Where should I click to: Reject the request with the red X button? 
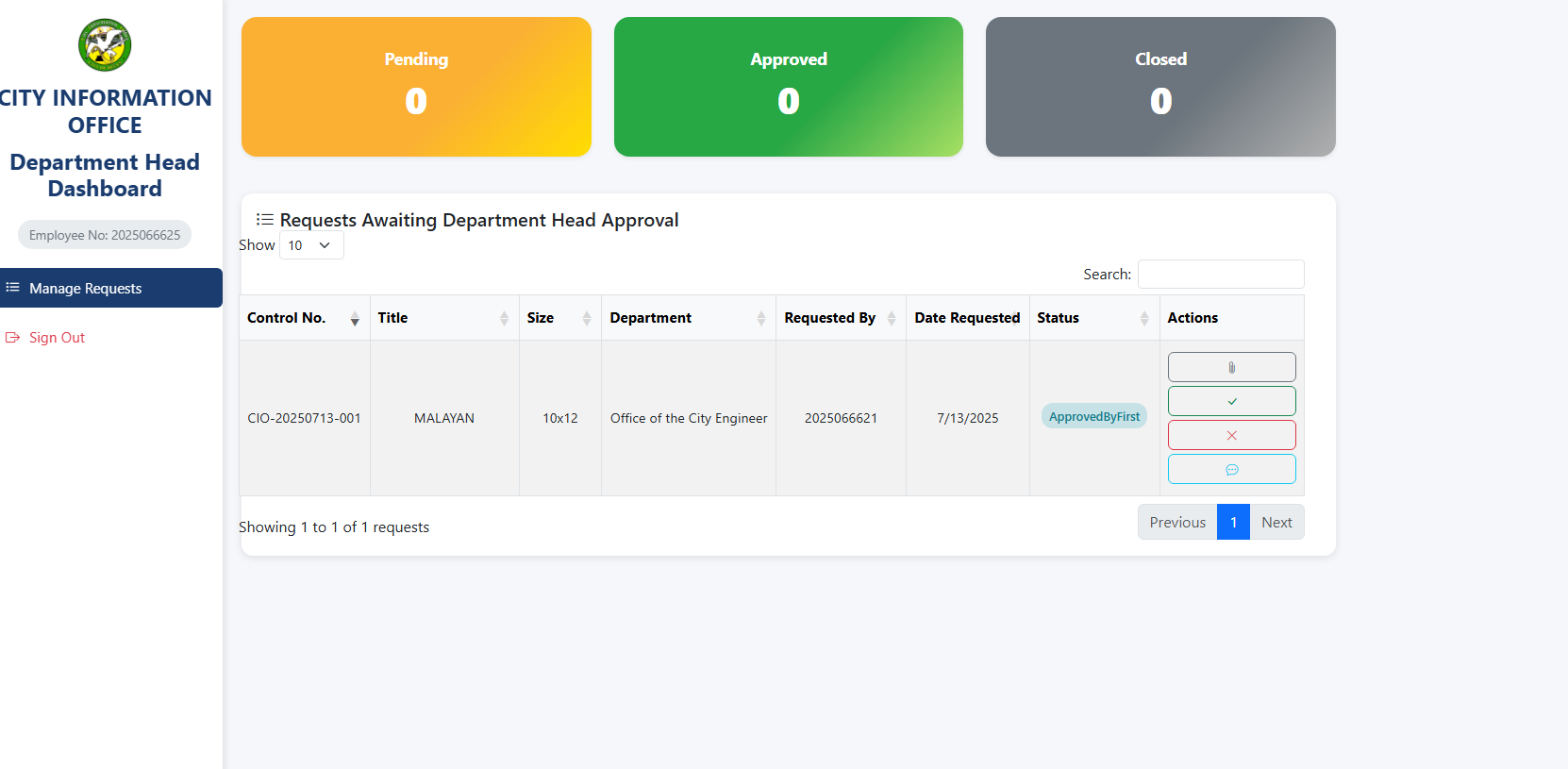1231,435
